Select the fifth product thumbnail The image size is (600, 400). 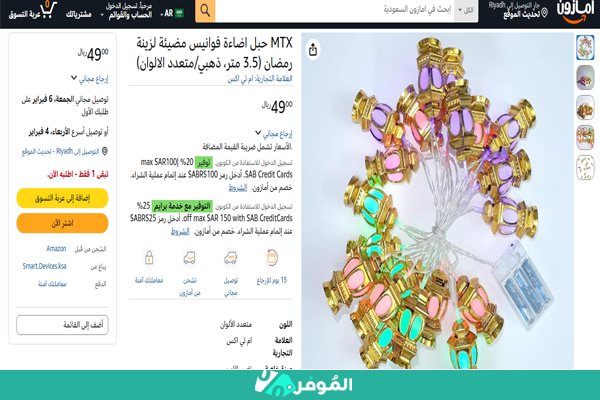(585, 167)
